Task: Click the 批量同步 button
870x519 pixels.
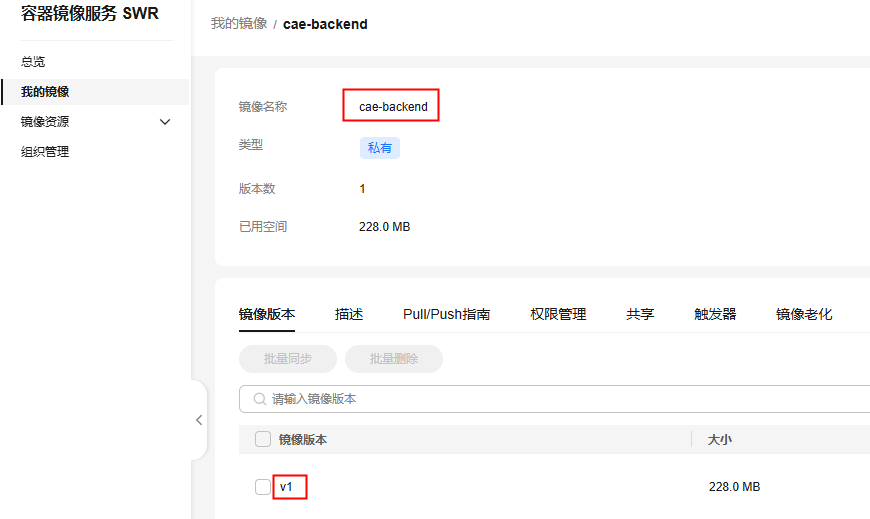Action: coord(288,359)
